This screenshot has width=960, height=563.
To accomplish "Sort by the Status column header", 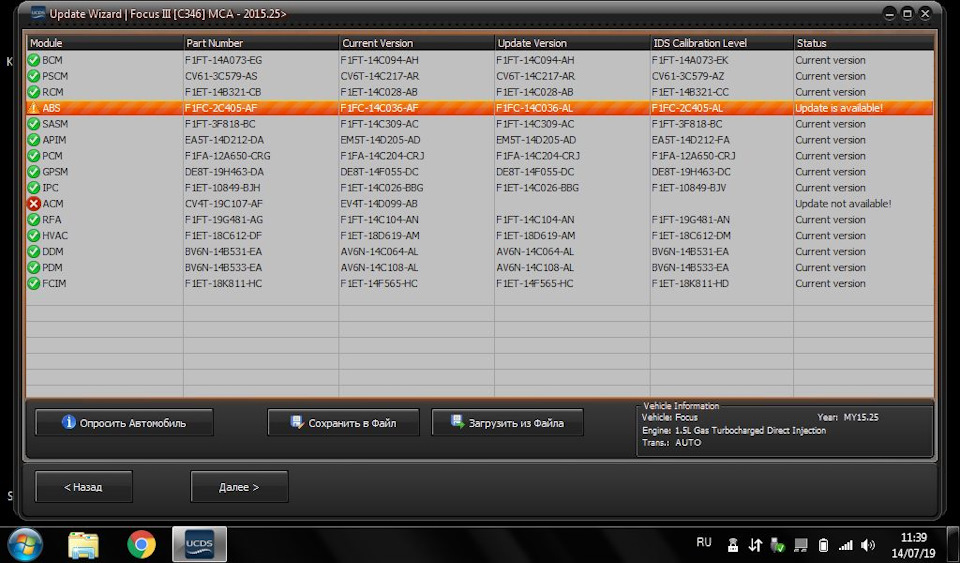I will click(x=863, y=43).
